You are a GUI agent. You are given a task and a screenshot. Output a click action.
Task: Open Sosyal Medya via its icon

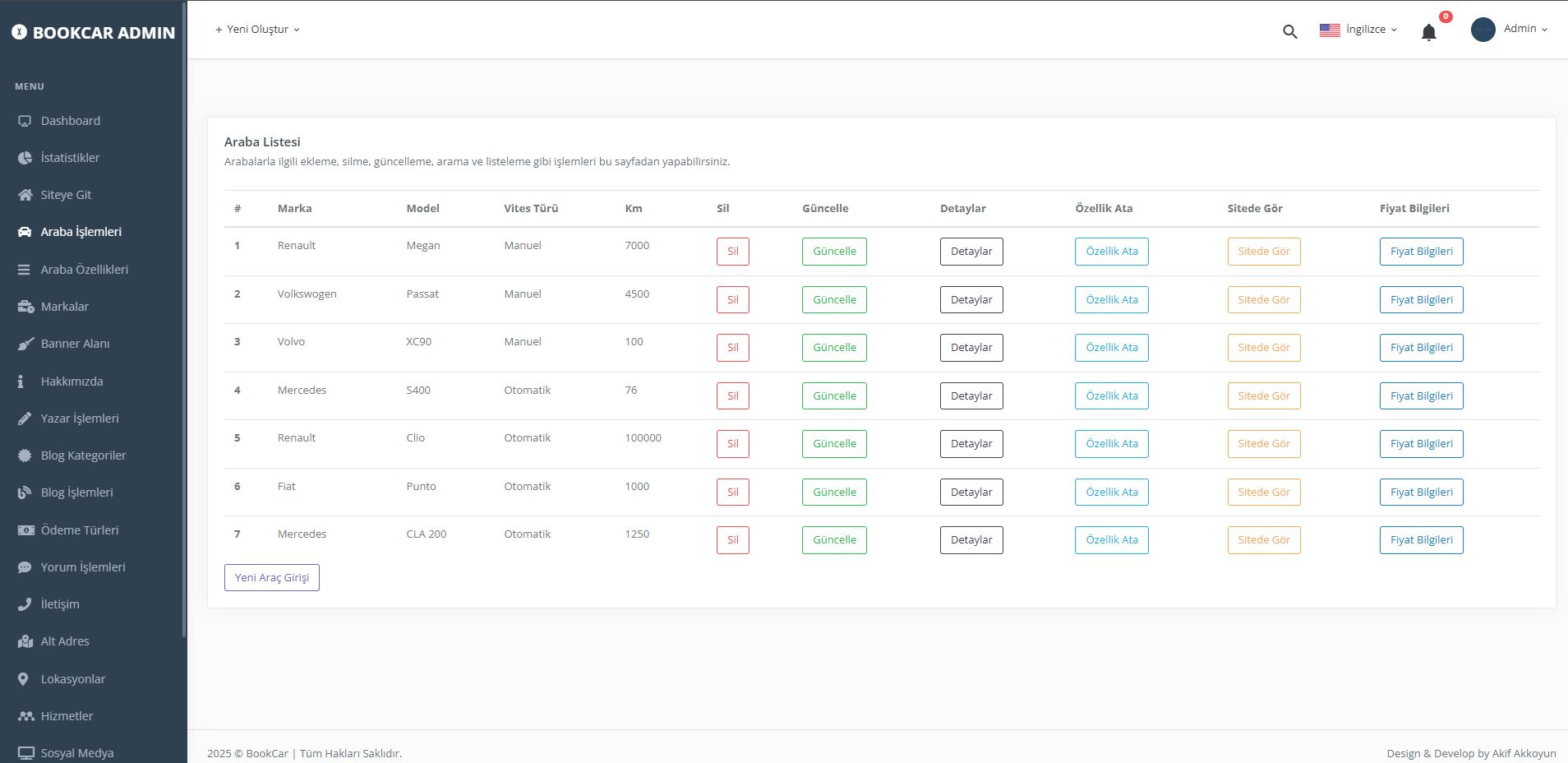[25, 752]
